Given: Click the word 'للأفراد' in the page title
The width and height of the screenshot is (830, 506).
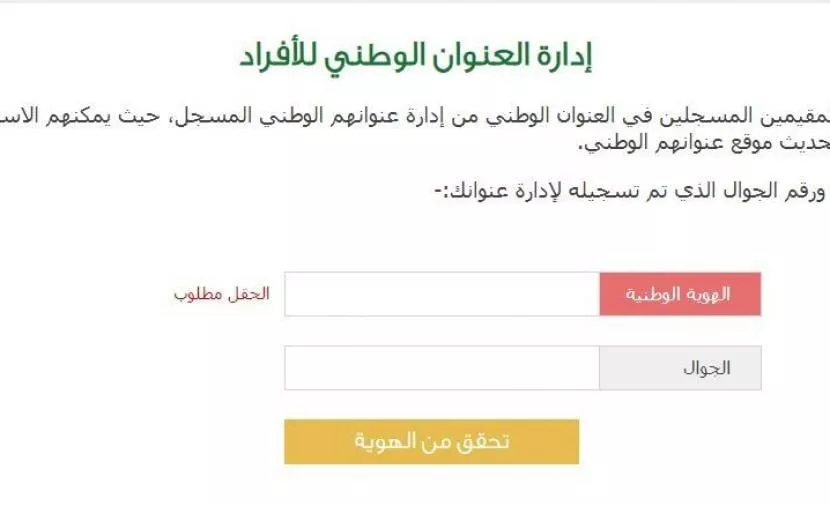Looking at the screenshot, I should 277,56.
